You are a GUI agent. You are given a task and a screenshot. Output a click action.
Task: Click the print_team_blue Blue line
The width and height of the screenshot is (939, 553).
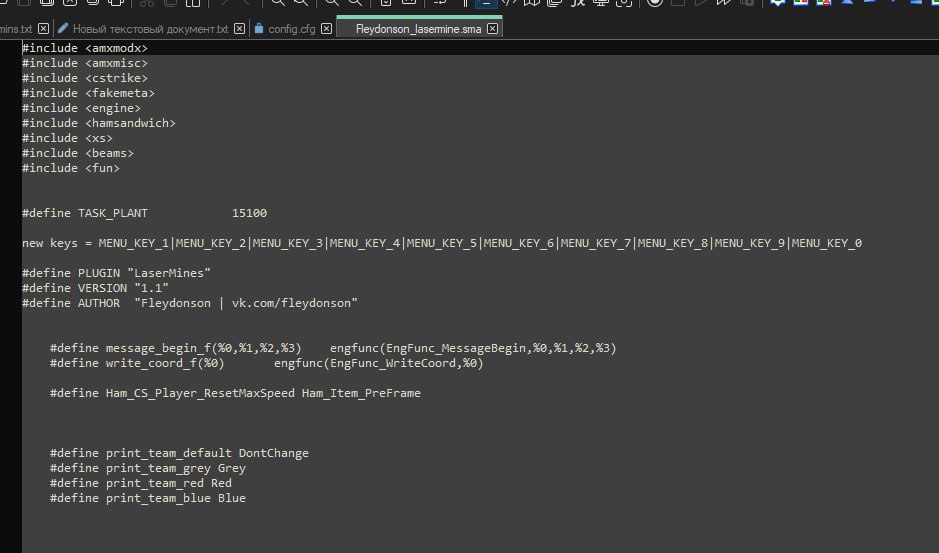click(148, 497)
